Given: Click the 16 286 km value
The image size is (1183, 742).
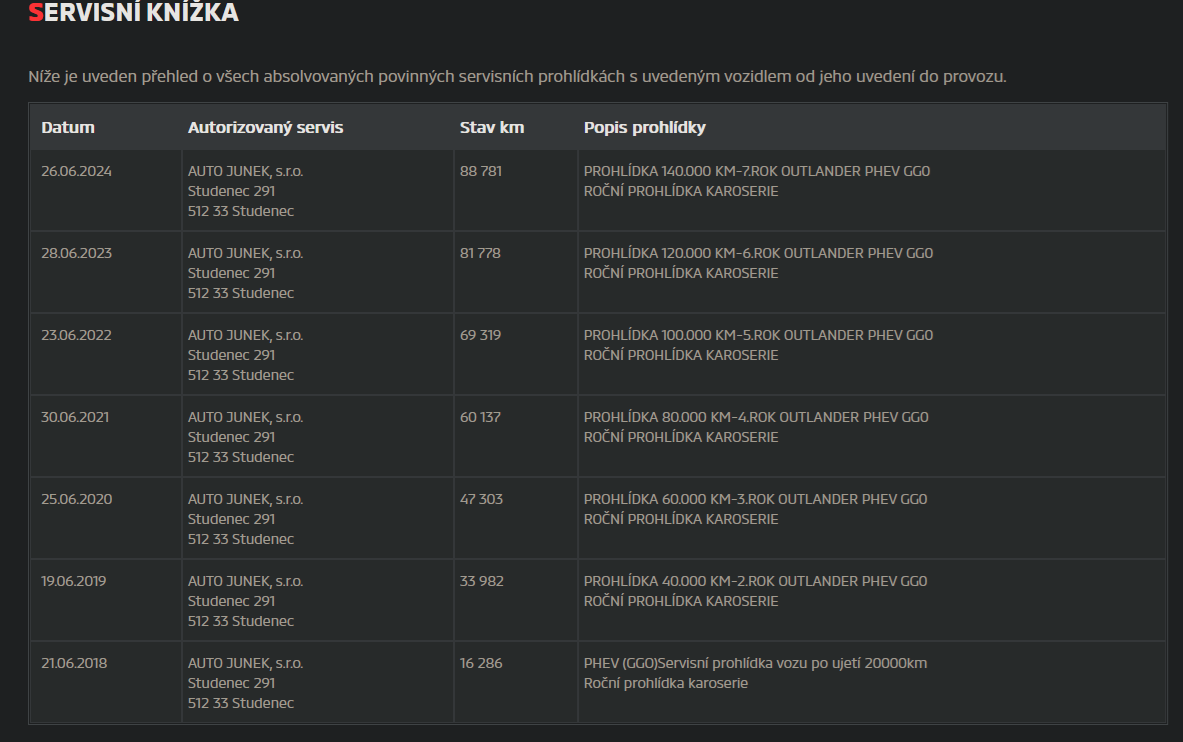Looking at the screenshot, I should 480,663.
